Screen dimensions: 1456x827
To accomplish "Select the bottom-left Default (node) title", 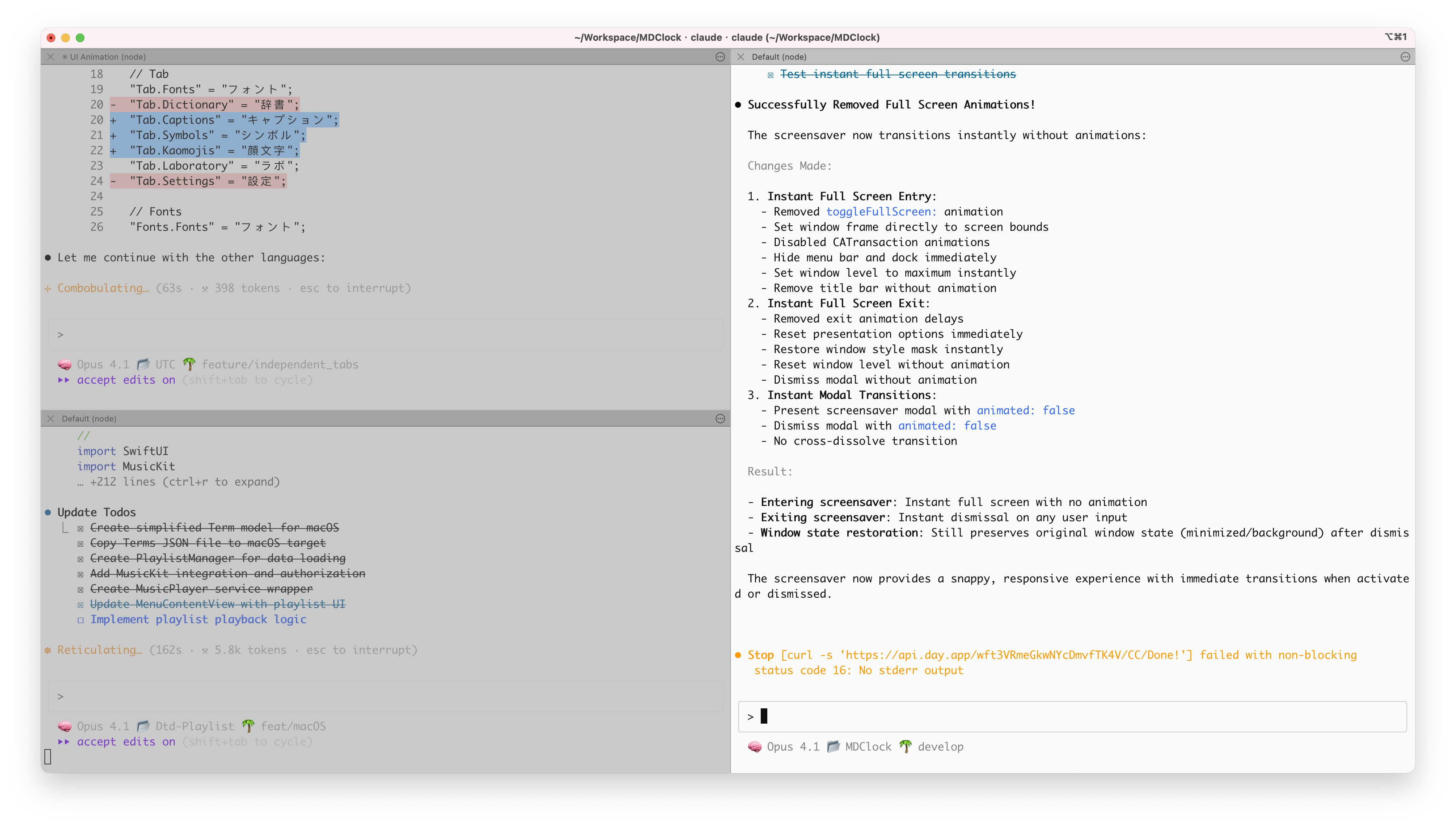I will click(x=88, y=419).
